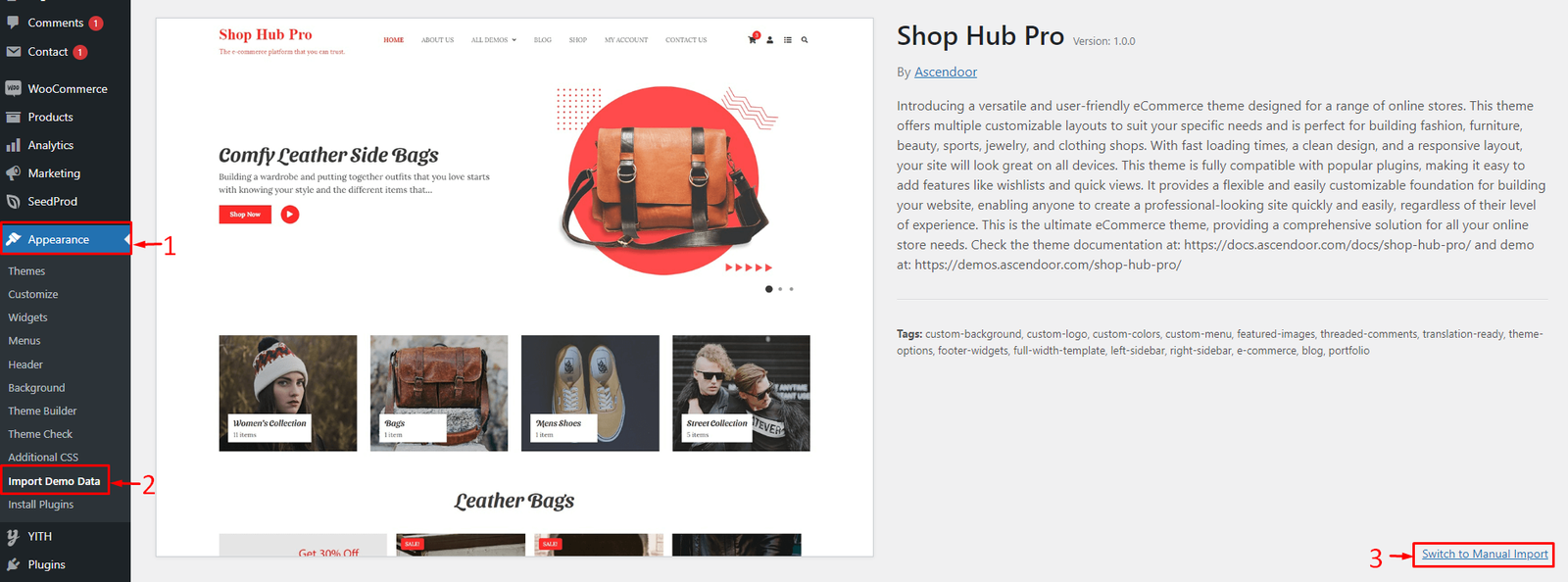Image resolution: width=1568 pixels, height=582 pixels.
Task: Click the Plugins plug icon
Action: coord(13,564)
